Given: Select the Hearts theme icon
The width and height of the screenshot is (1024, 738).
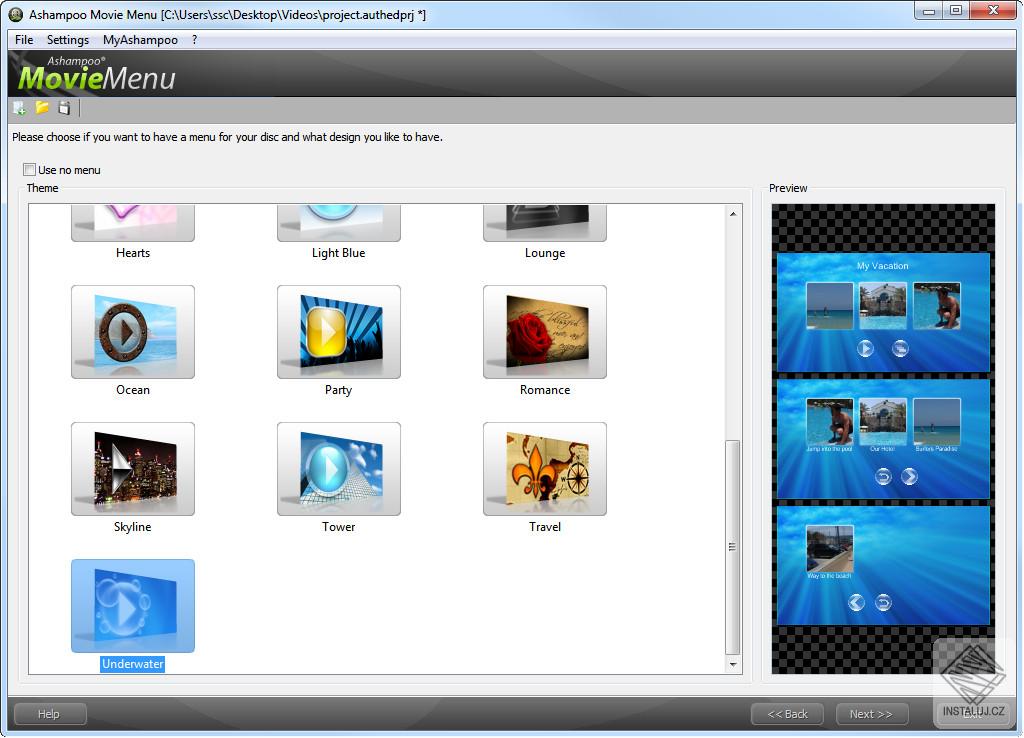Looking at the screenshot, I should click(133, 223).
